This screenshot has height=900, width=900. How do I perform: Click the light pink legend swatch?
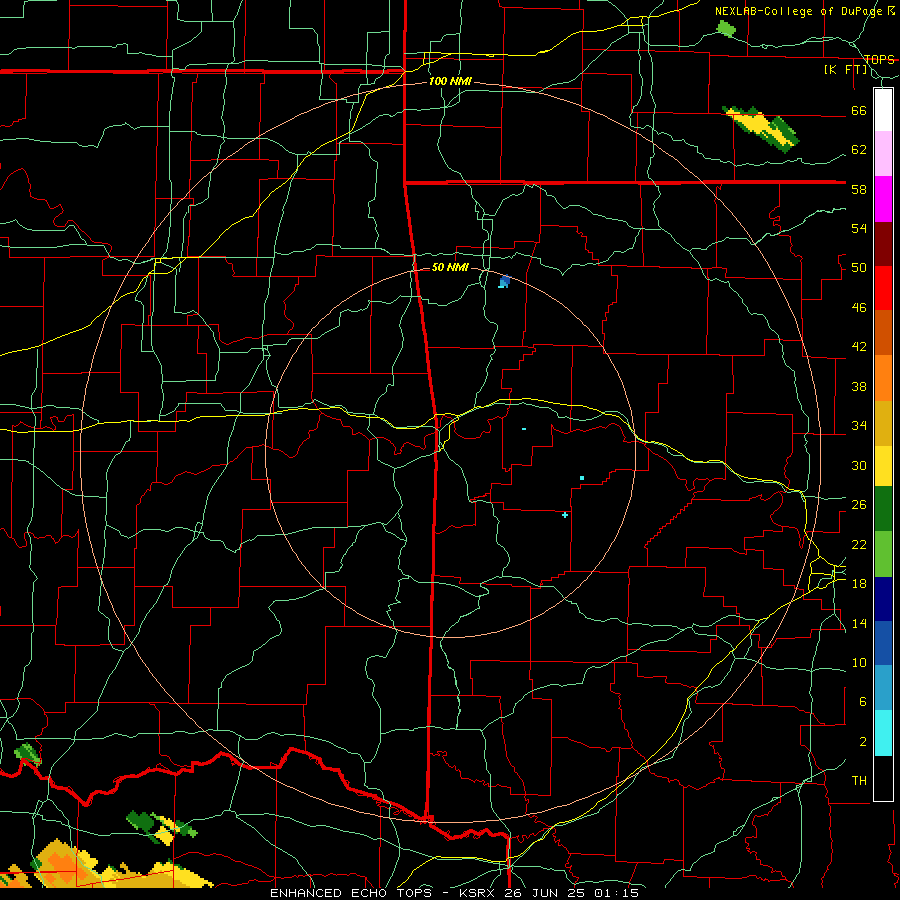point(883,154)
